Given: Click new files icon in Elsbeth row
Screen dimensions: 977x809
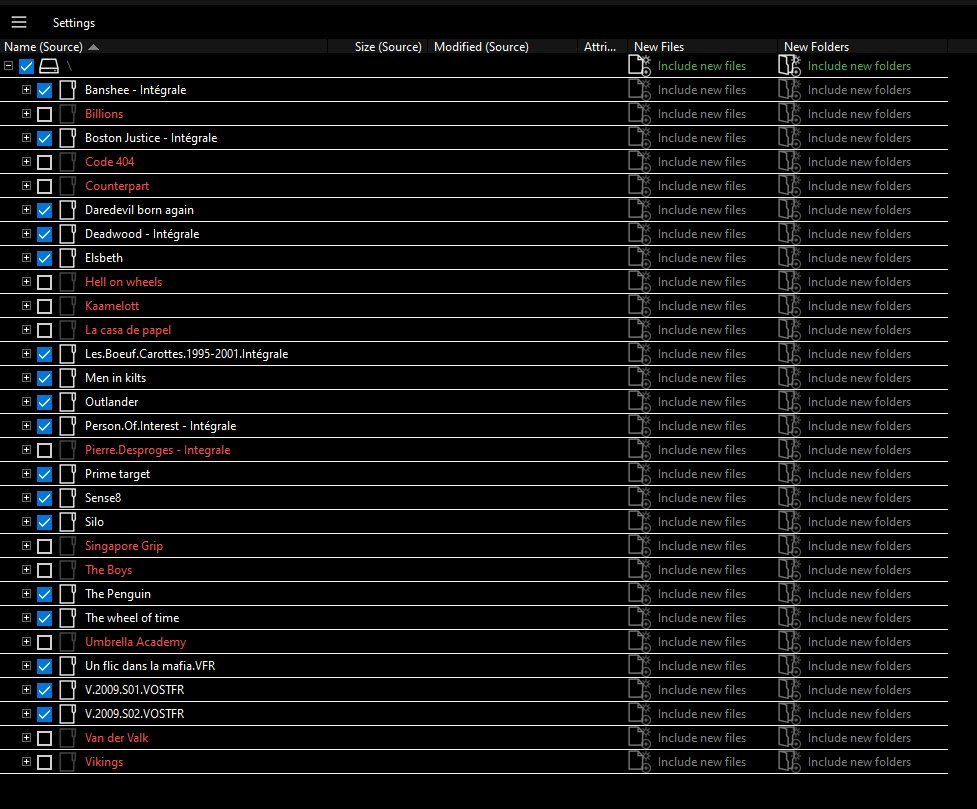Looking at the screenshot, I should coord(639,257).
